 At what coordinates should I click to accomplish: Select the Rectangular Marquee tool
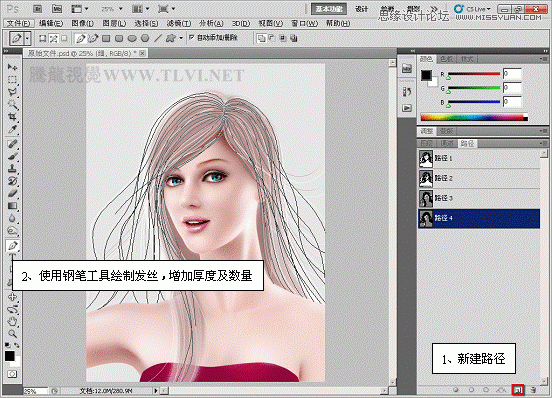pos(12,80)
